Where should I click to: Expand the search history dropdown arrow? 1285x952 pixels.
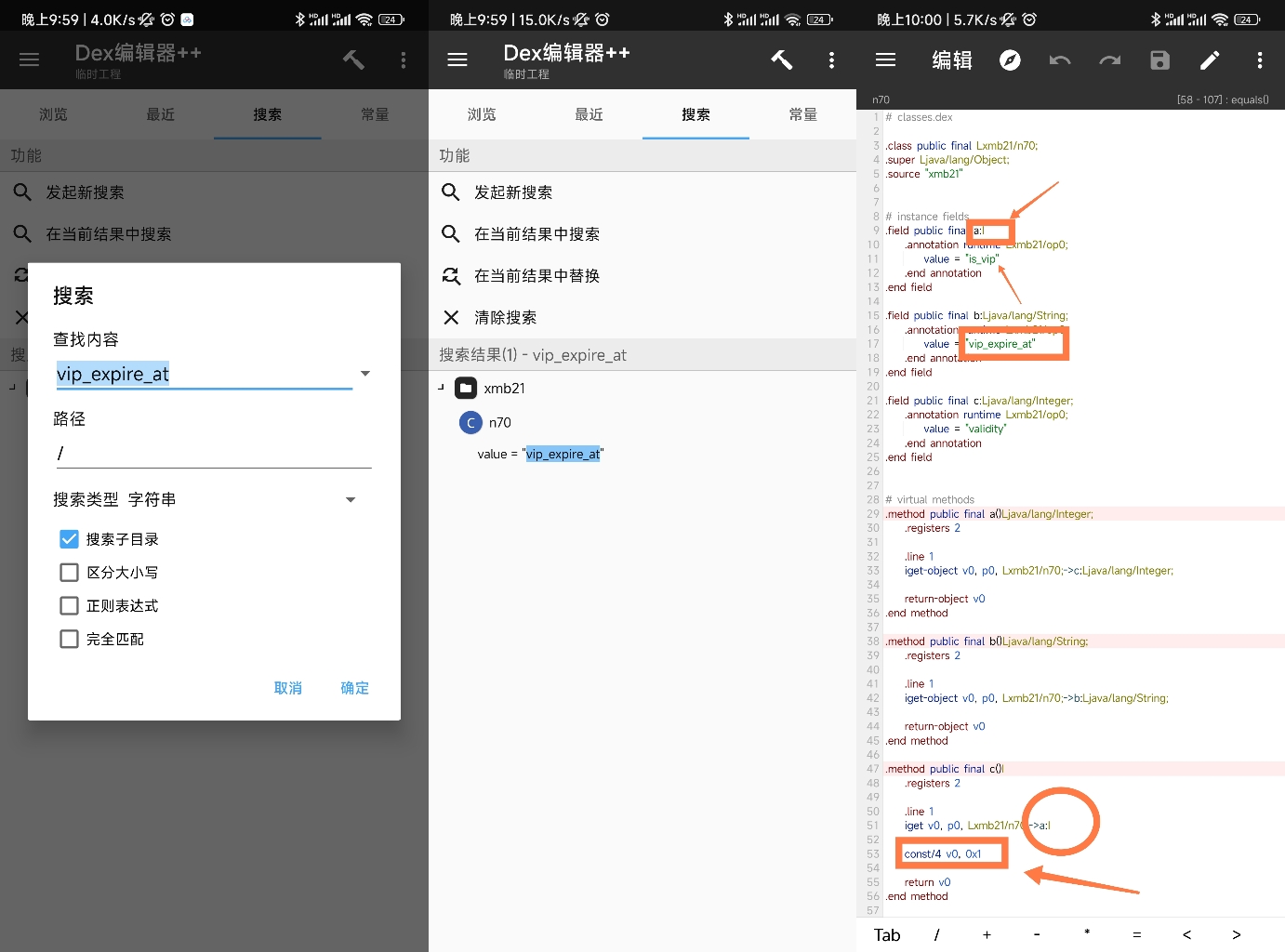[x=365, y=374]
